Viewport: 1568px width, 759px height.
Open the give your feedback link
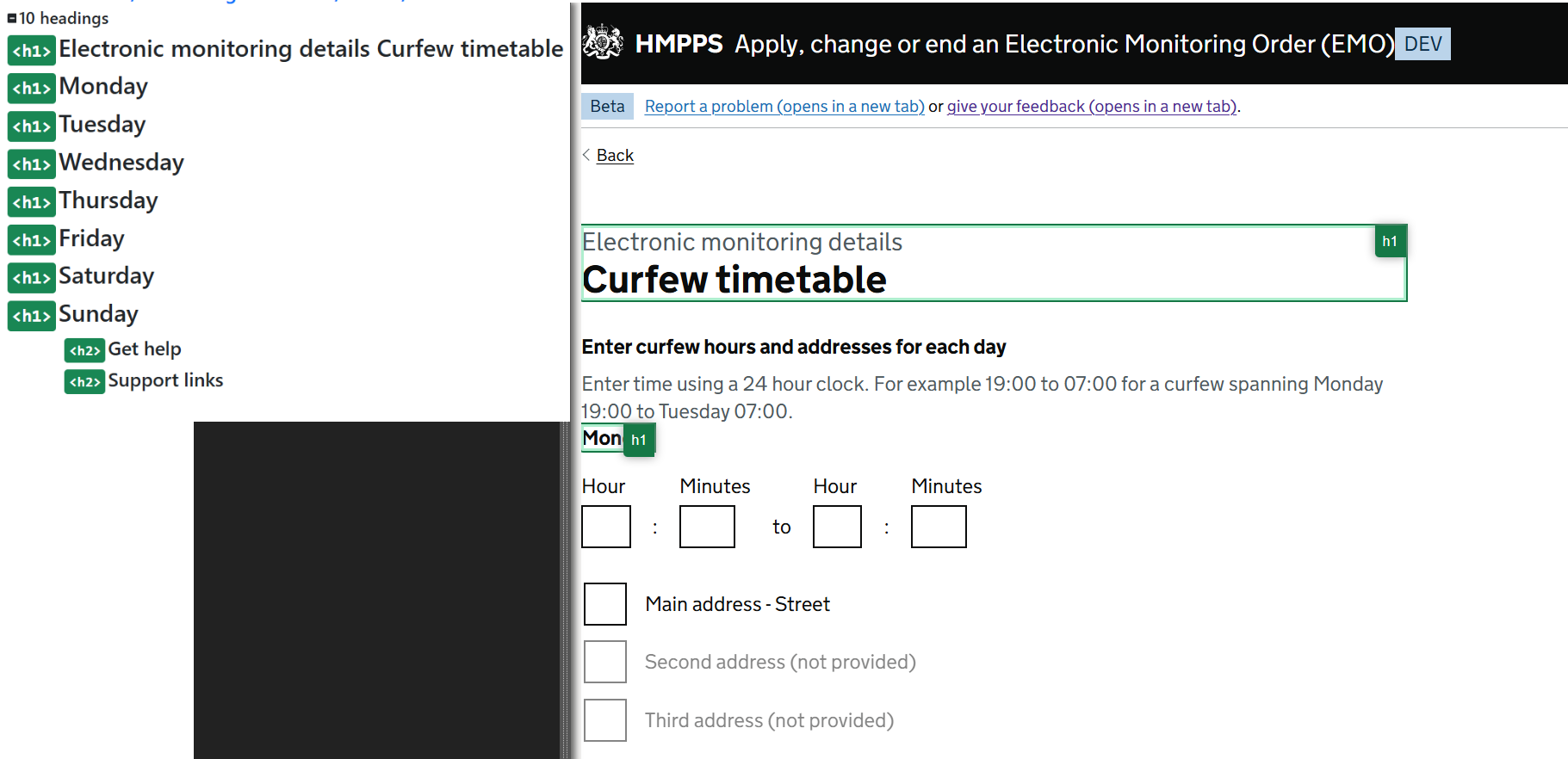tap(1092, 106)
